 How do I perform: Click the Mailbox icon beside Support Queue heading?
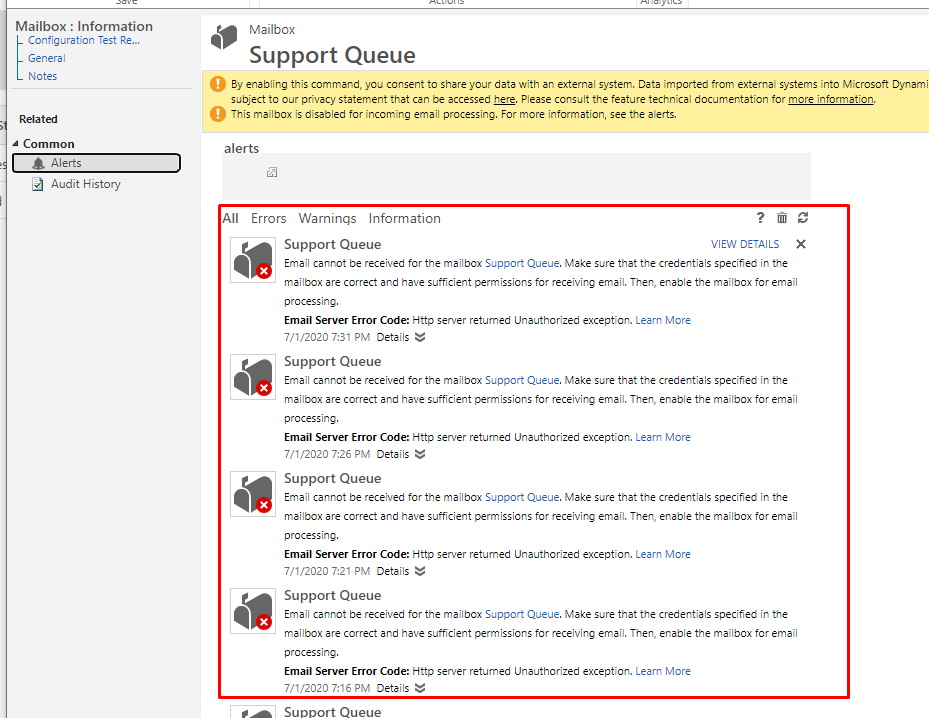[224, 38]
